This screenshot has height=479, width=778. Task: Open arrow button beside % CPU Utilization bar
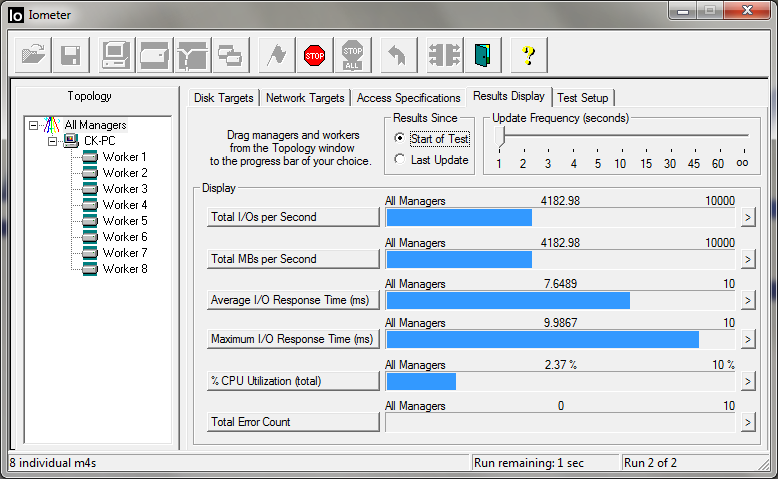click(x=746, y=381)
